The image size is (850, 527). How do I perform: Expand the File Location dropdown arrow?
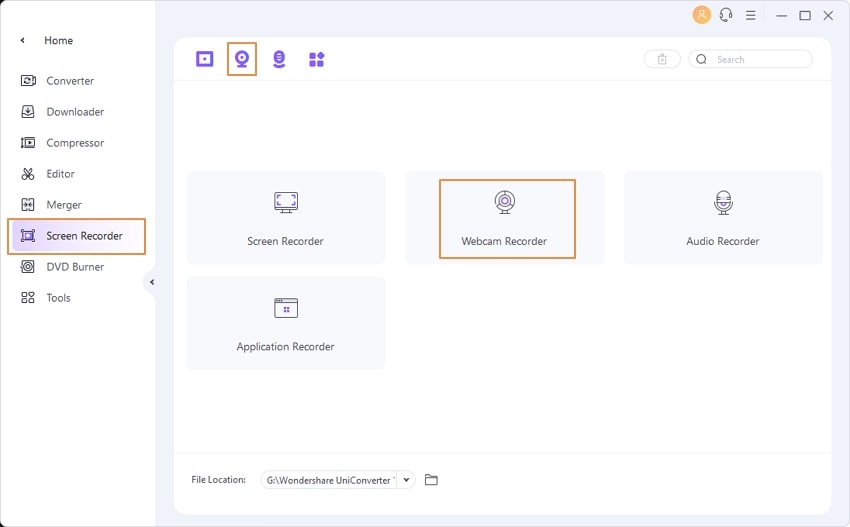(406, 480)
